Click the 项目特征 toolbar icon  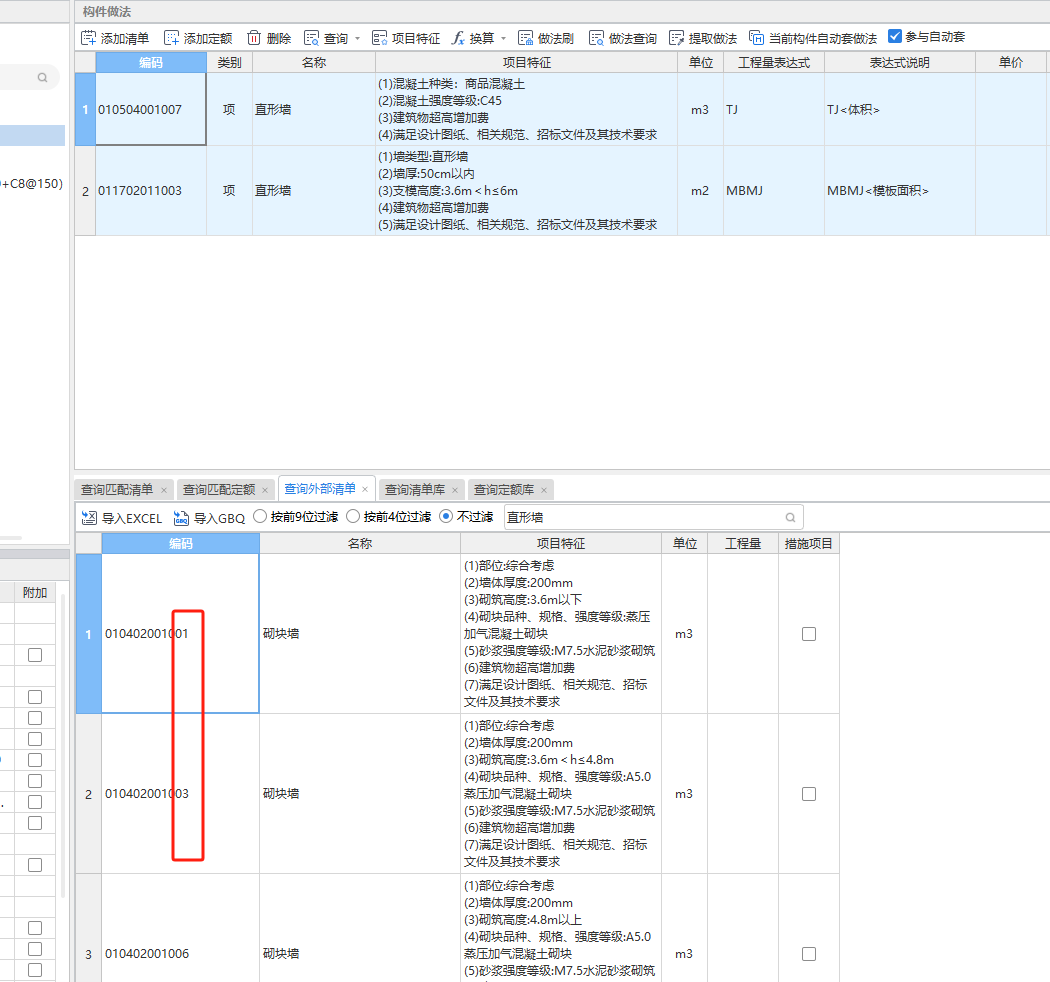(380, 38)
